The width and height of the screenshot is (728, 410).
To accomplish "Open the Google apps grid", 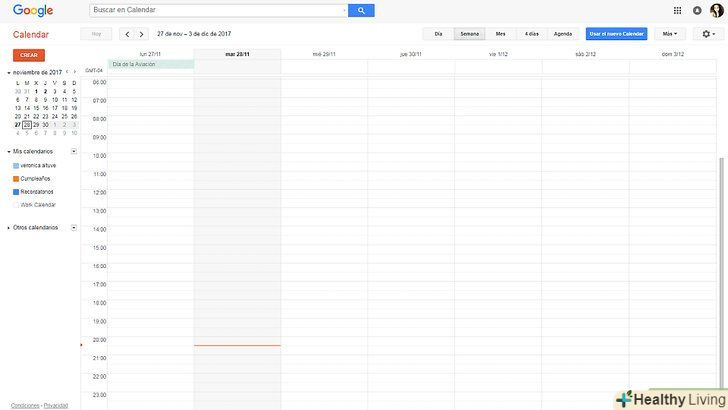I will (x=677, y=10).
